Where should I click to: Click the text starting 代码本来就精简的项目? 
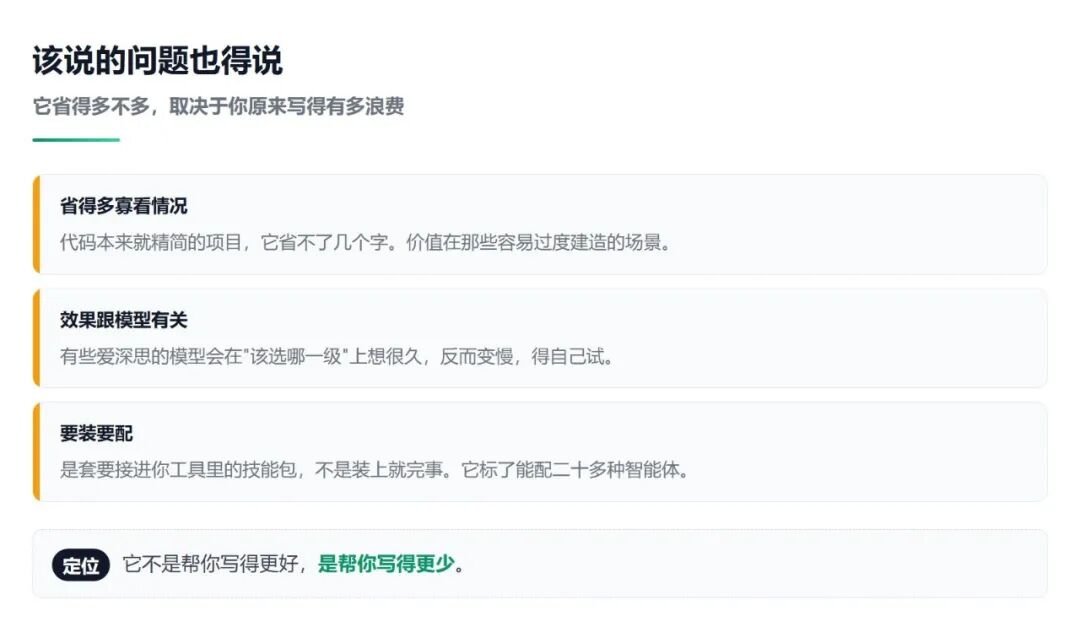365,243
